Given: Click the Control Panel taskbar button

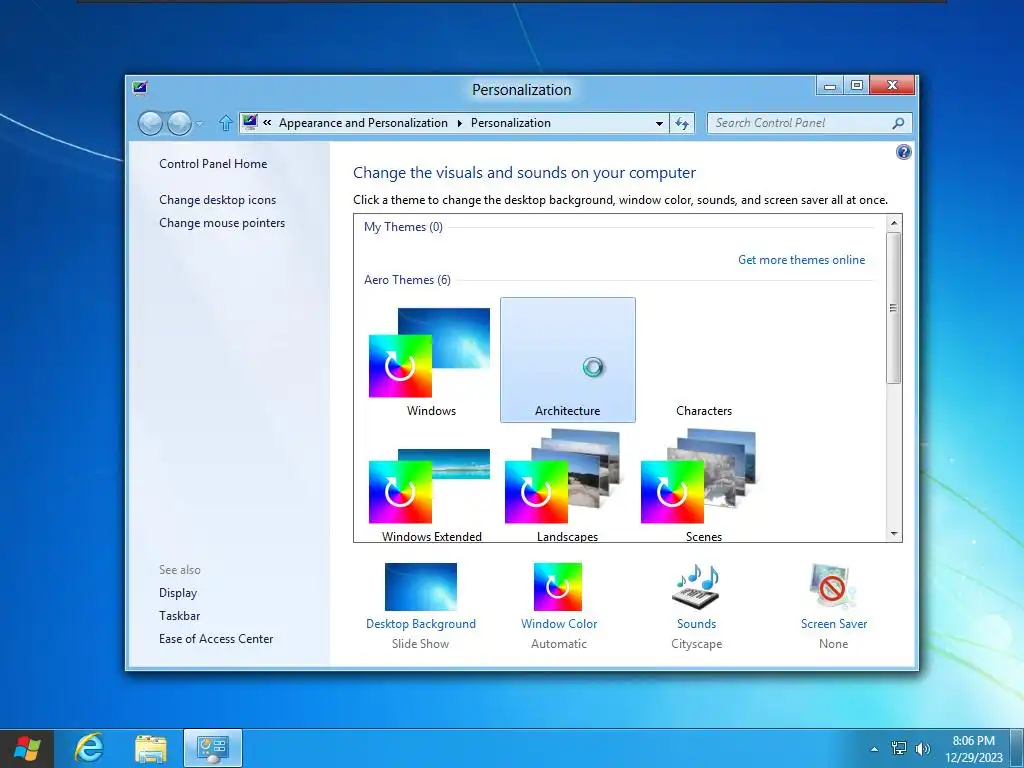Looking at the screenshot, I should coord(213,748).
